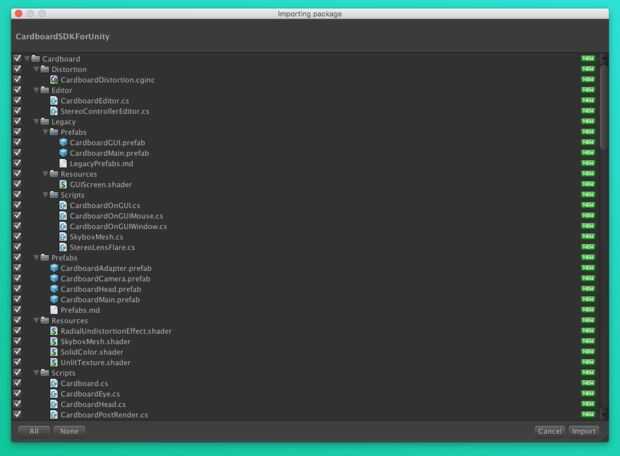Collapse the Scripts folder containing Cardboard.cs
The image size is (620, 456).
[x=36, y=373]
